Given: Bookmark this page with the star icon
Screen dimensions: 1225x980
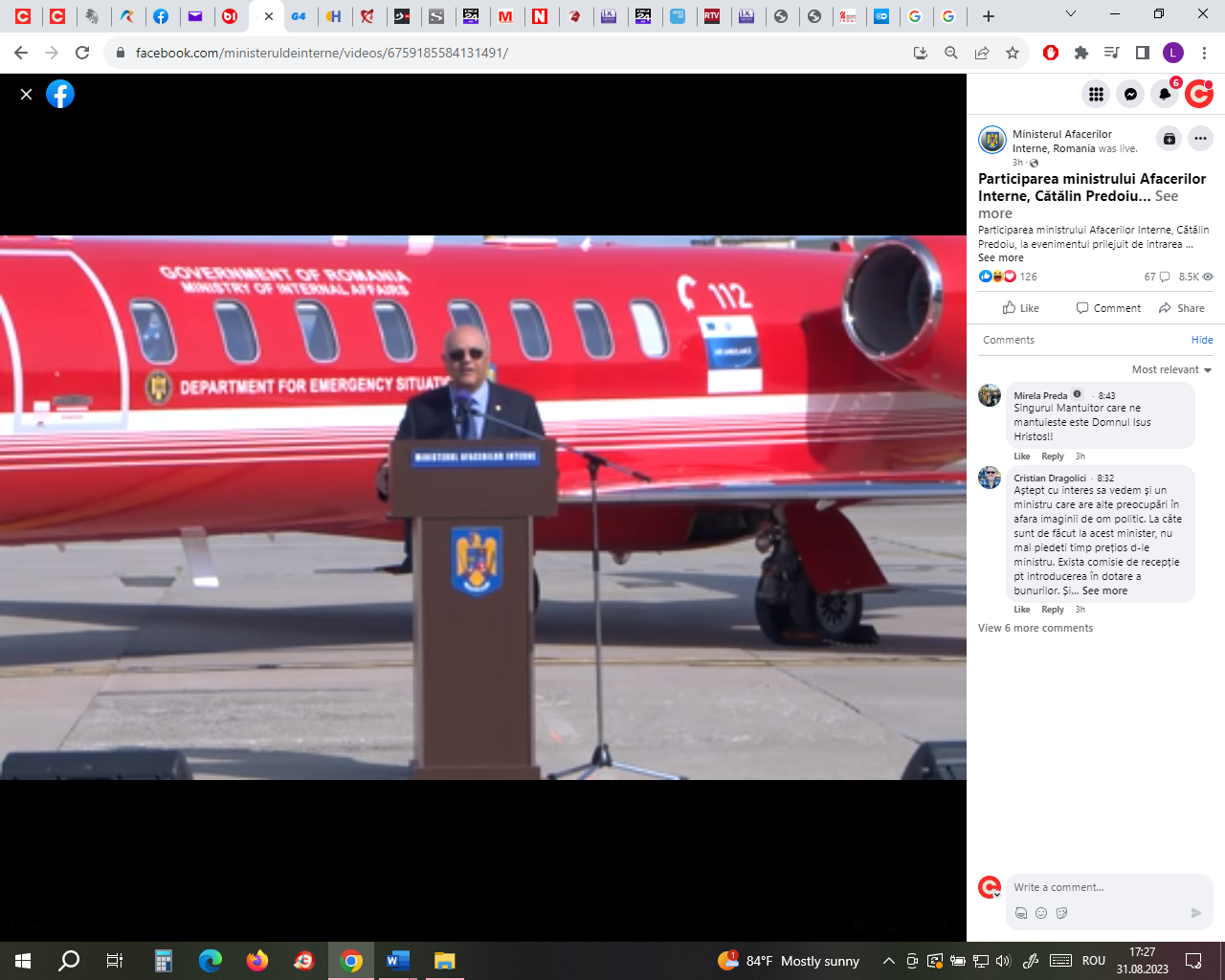Looking at the screenshot, I should tap(1013, 53).
